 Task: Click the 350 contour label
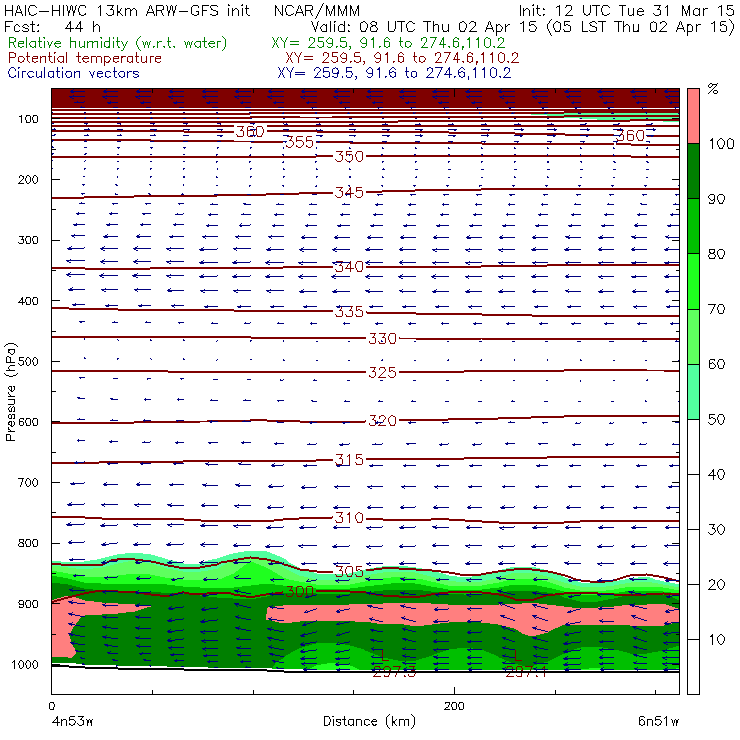[x=349, y=157]
